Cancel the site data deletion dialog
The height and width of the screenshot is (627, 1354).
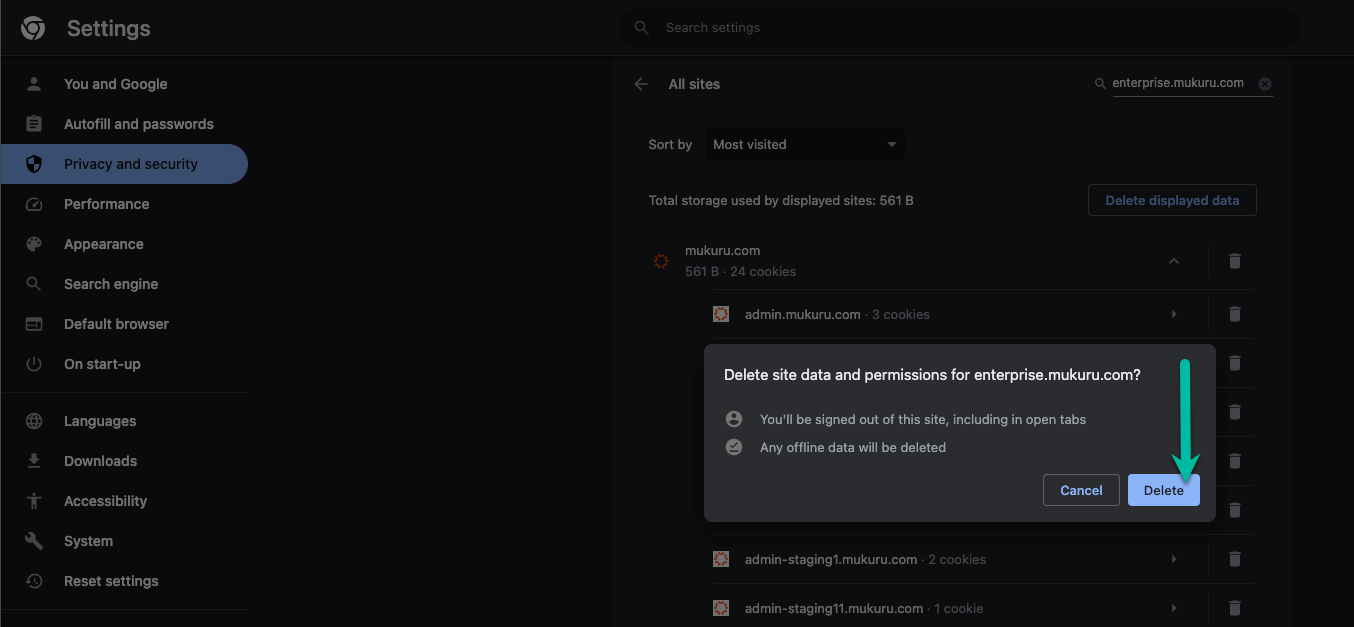pyautogui.click(x=1081, y=490)
